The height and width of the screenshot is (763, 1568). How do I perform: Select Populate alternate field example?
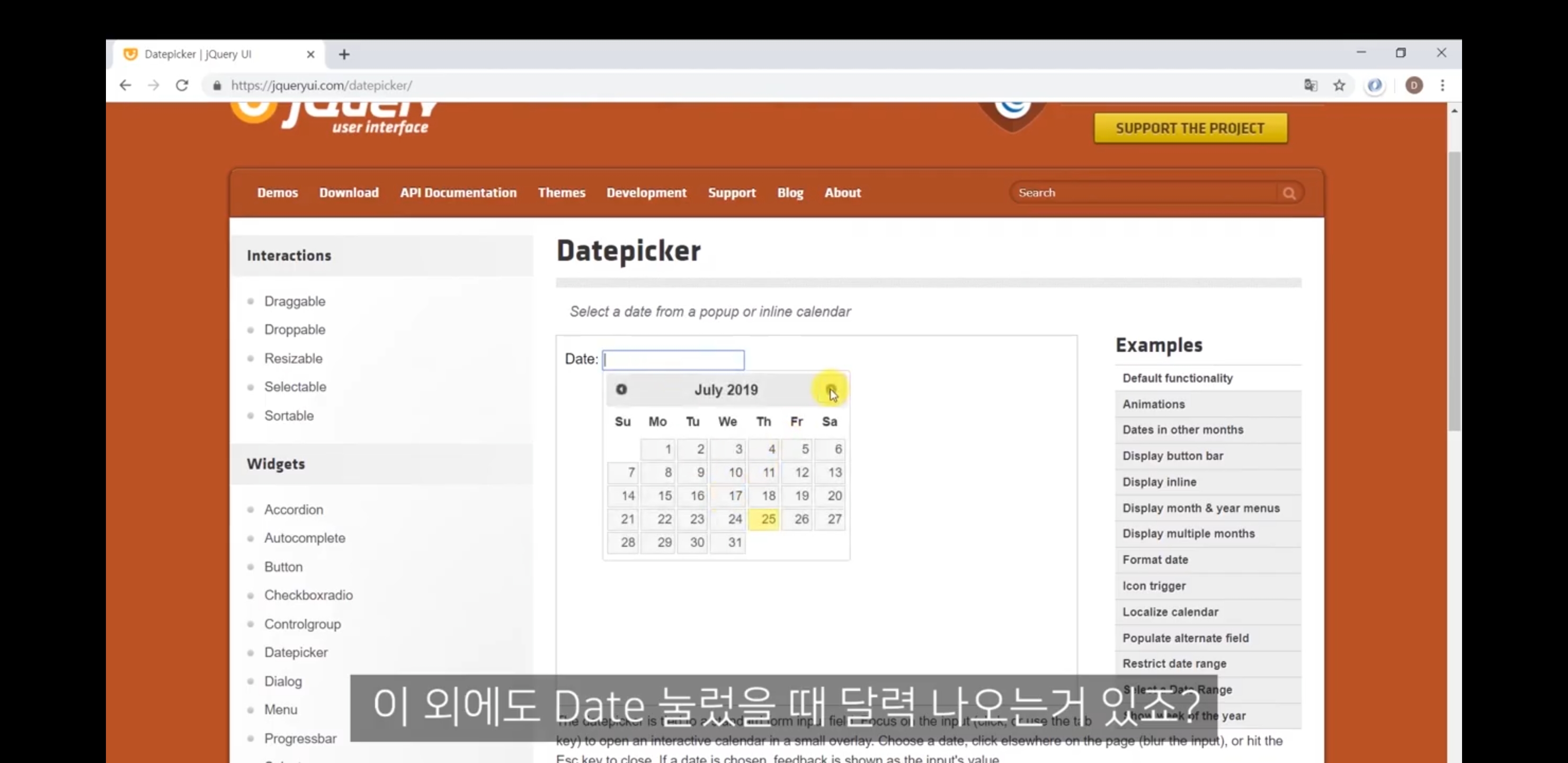tap(1208, 638)
